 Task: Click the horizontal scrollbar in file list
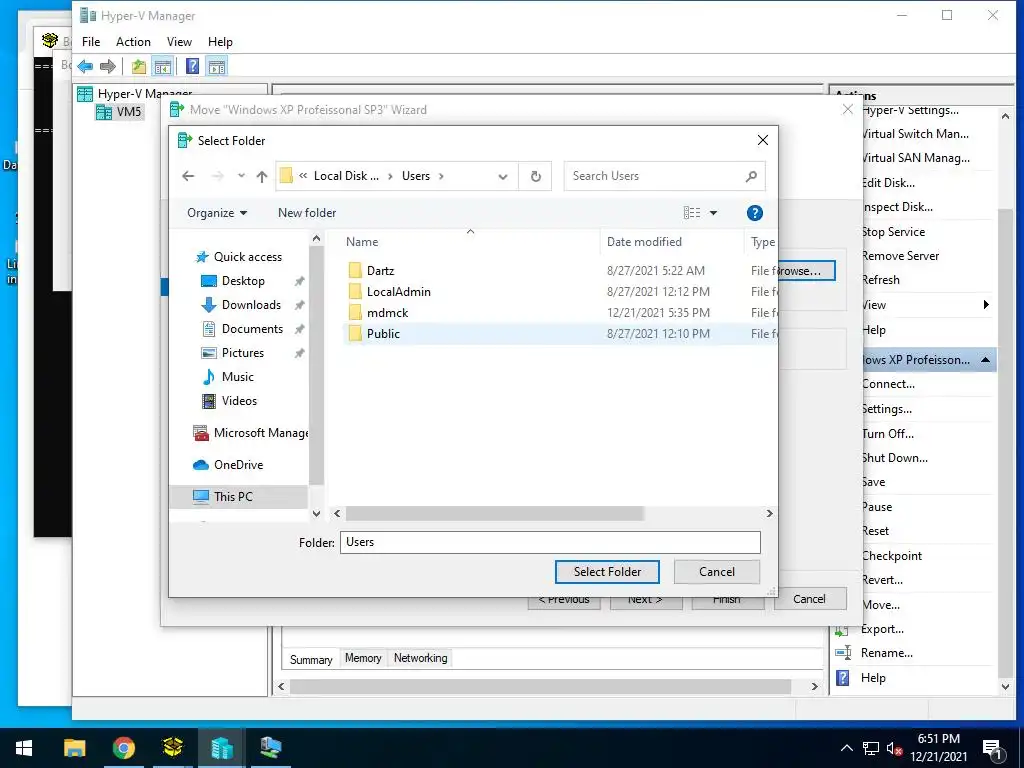[495, 513]
